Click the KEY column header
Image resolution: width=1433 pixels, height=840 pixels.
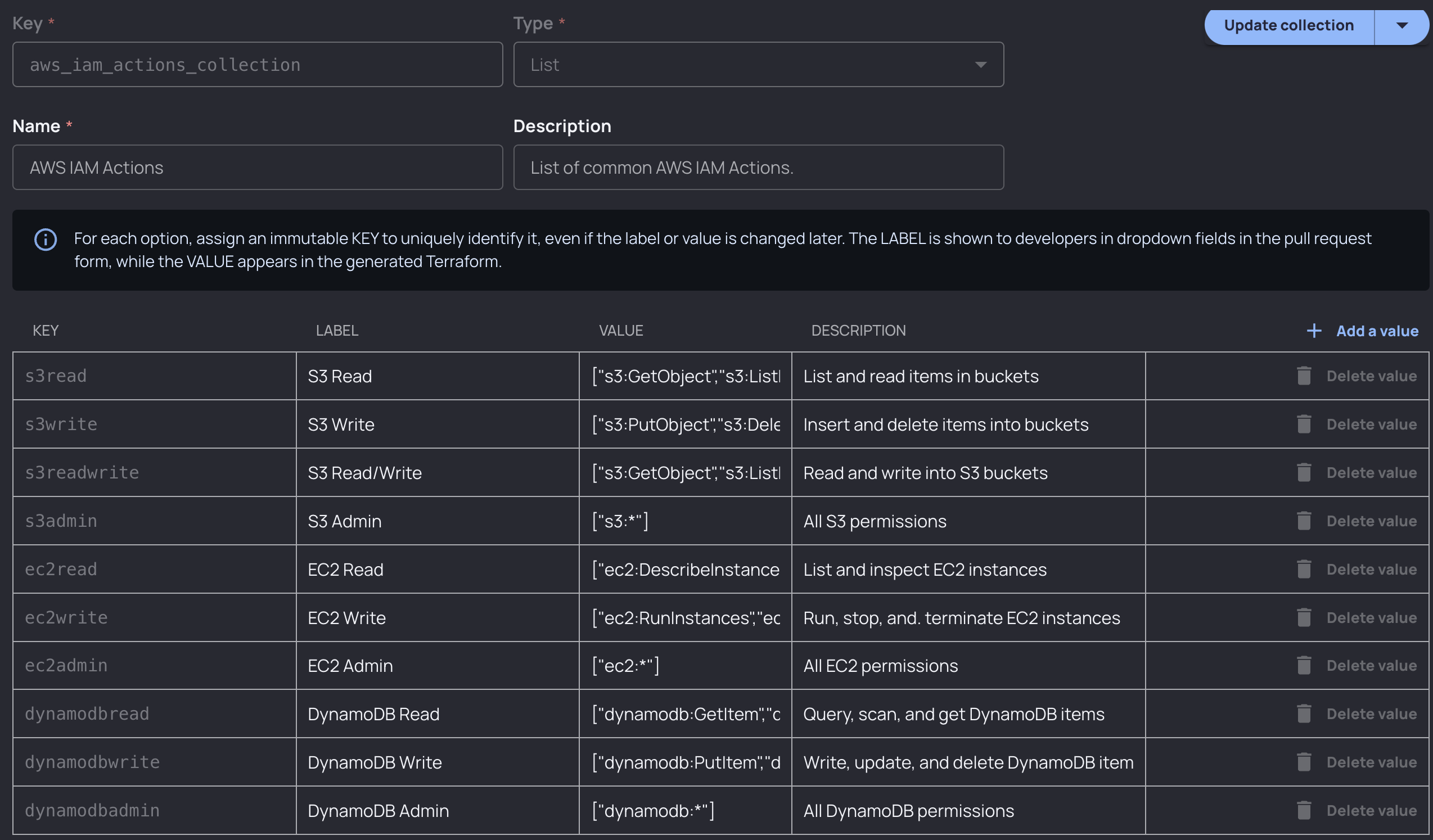pos(46,330)
